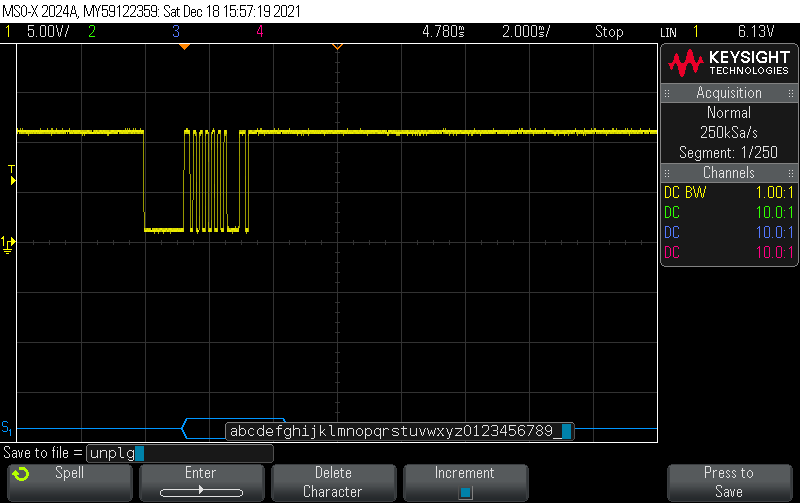Click the Acquisition panel header
This screenshot has width=800, height=503.
[x=729, y=93]
